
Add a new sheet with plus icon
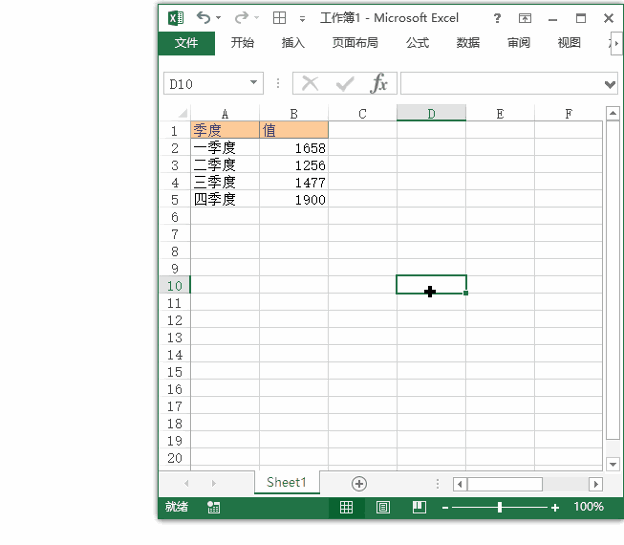(x=359, y=483)
